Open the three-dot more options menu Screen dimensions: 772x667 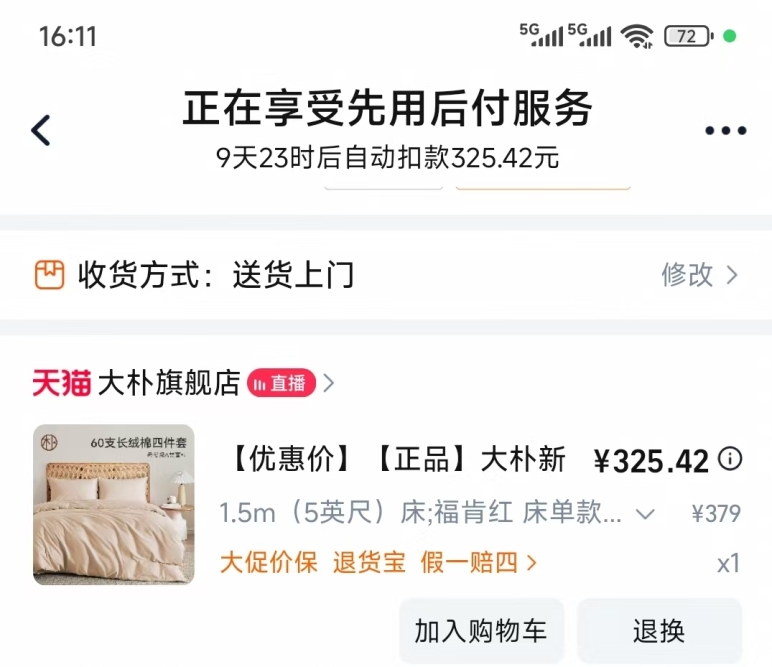726,130
